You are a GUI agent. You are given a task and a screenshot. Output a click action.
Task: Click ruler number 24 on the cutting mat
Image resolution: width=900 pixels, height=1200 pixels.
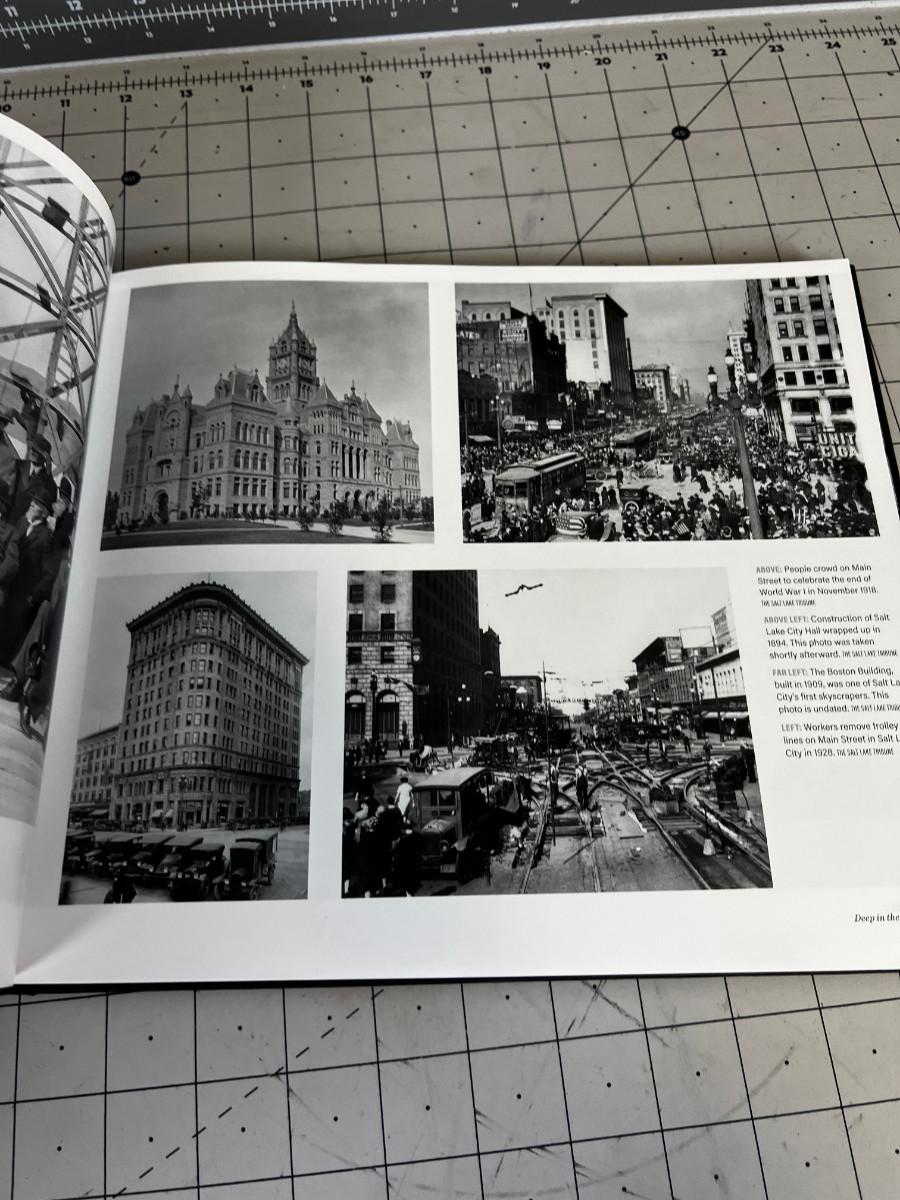tap(832, 45)
